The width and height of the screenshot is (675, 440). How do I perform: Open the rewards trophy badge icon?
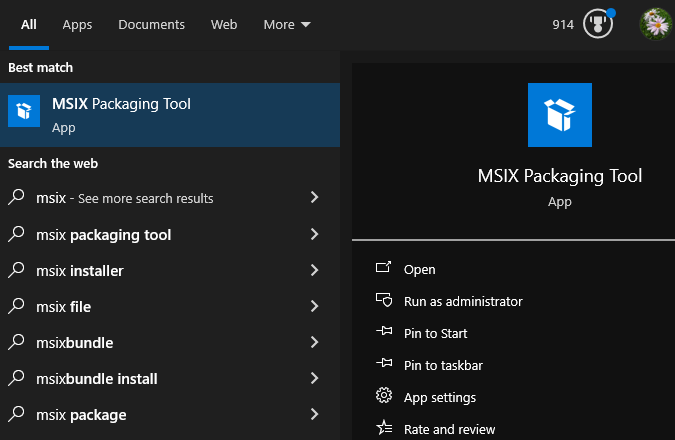598,24
